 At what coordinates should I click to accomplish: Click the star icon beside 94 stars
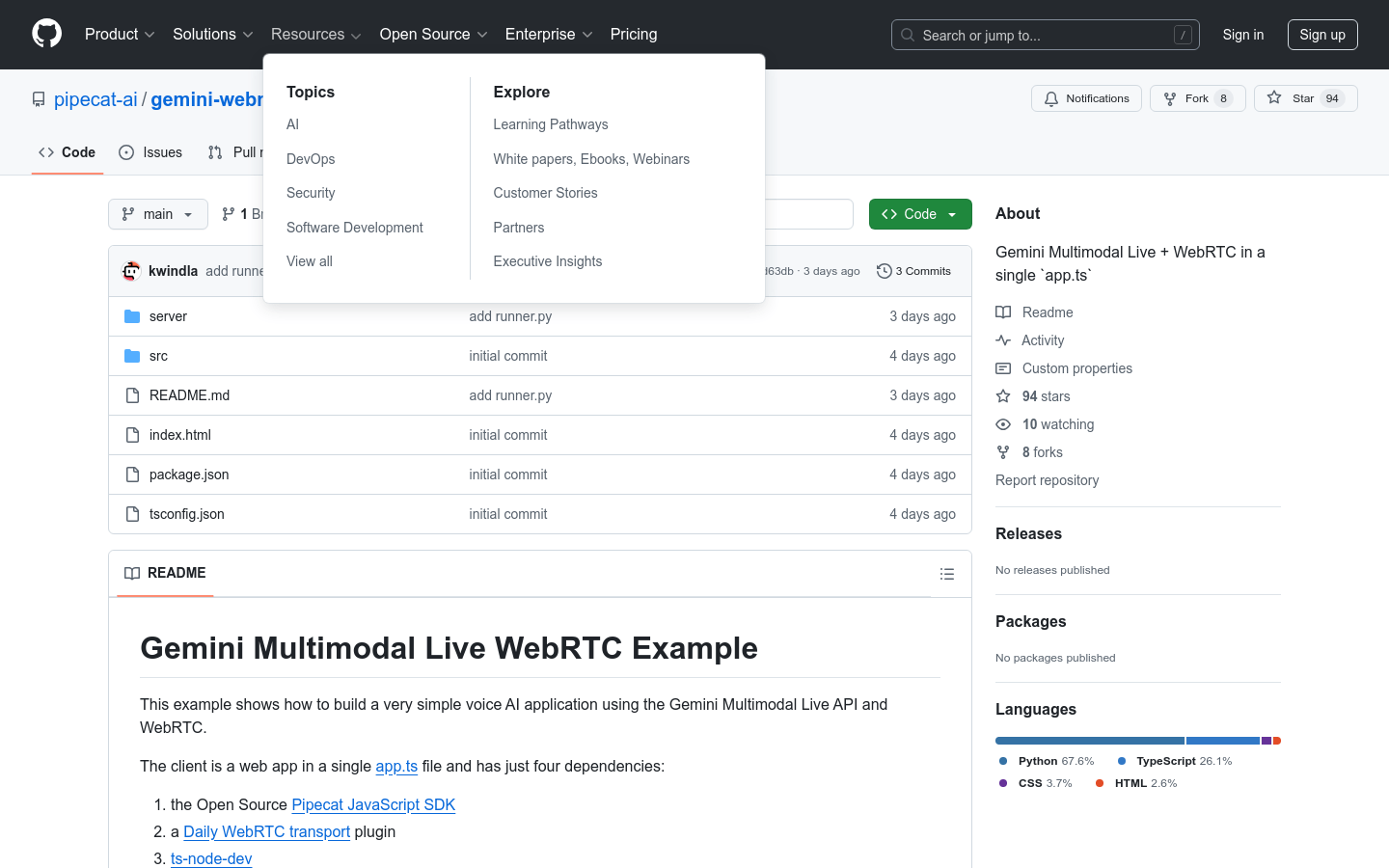click(1003, 396)
